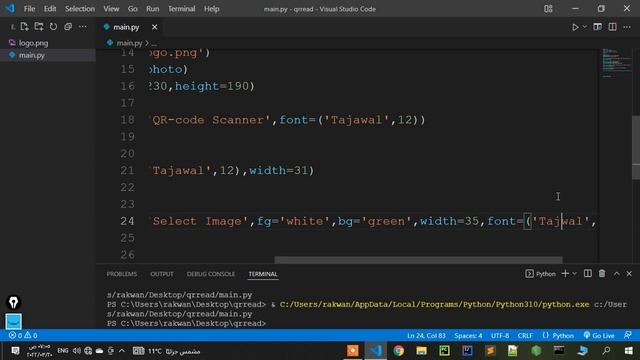The width and height of the screenshot is (640, 360).
Task: Open File Explorer from the taskbar
Action: tap(422, 351)
